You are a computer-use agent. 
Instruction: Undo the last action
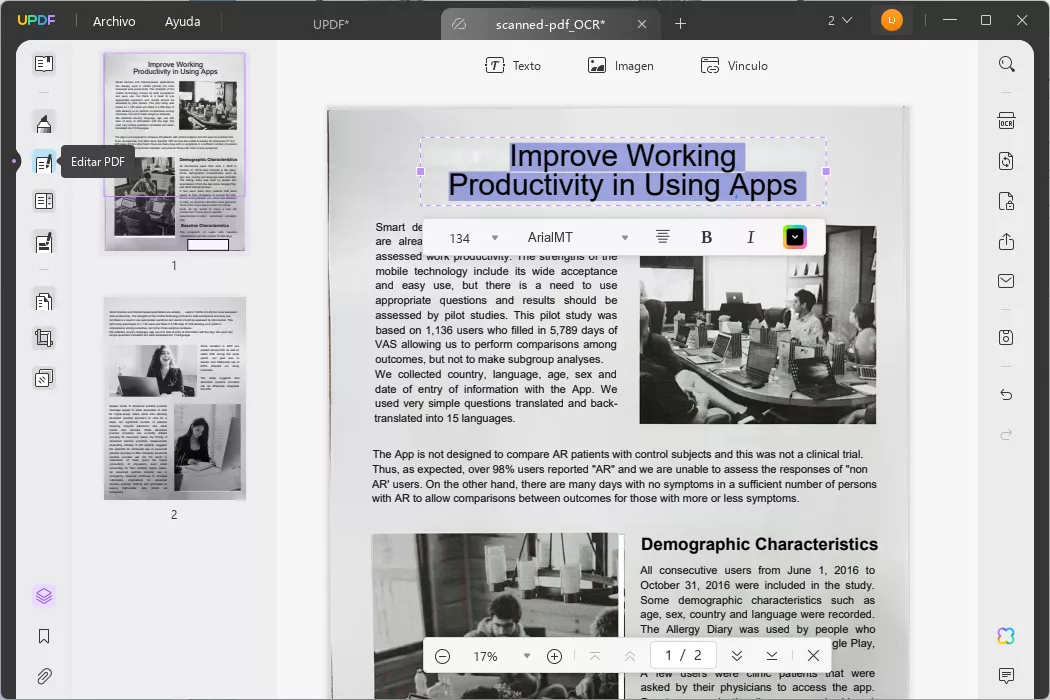pyautogui.click(x=1006, y=395)
